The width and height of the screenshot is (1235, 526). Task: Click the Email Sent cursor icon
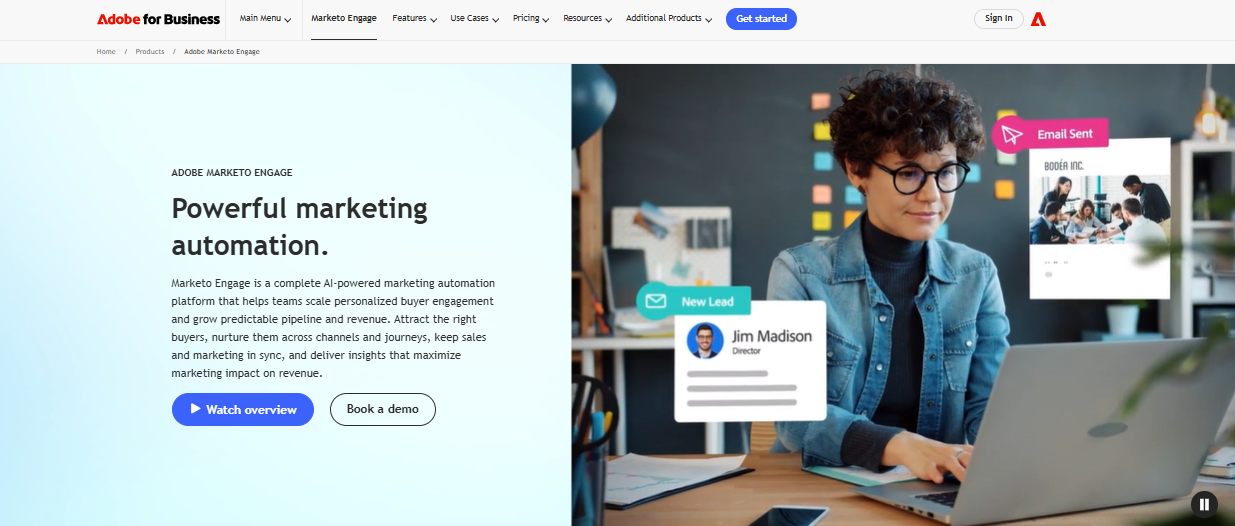1011,134
